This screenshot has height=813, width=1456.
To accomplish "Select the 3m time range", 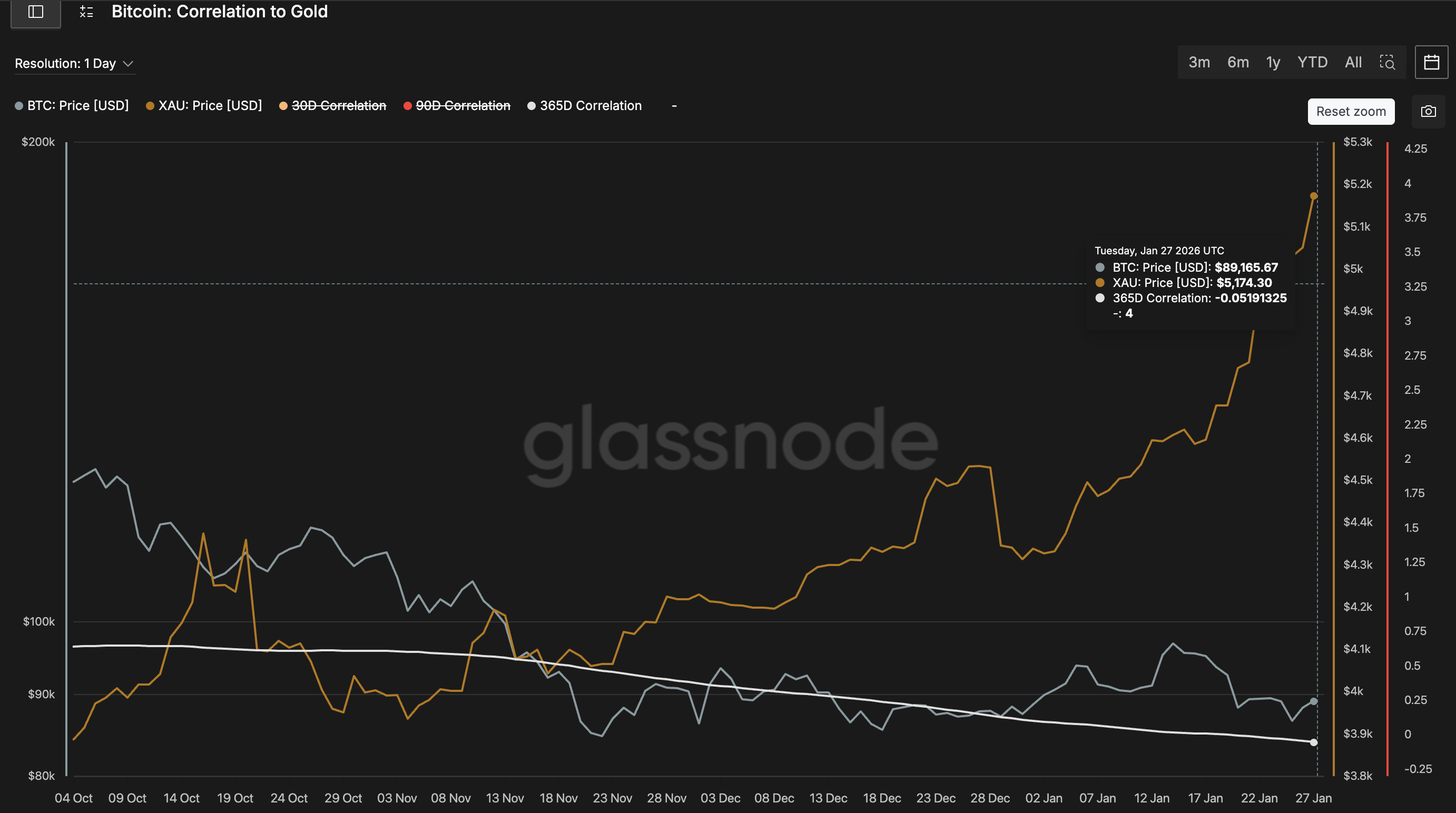I will 1199,62.
